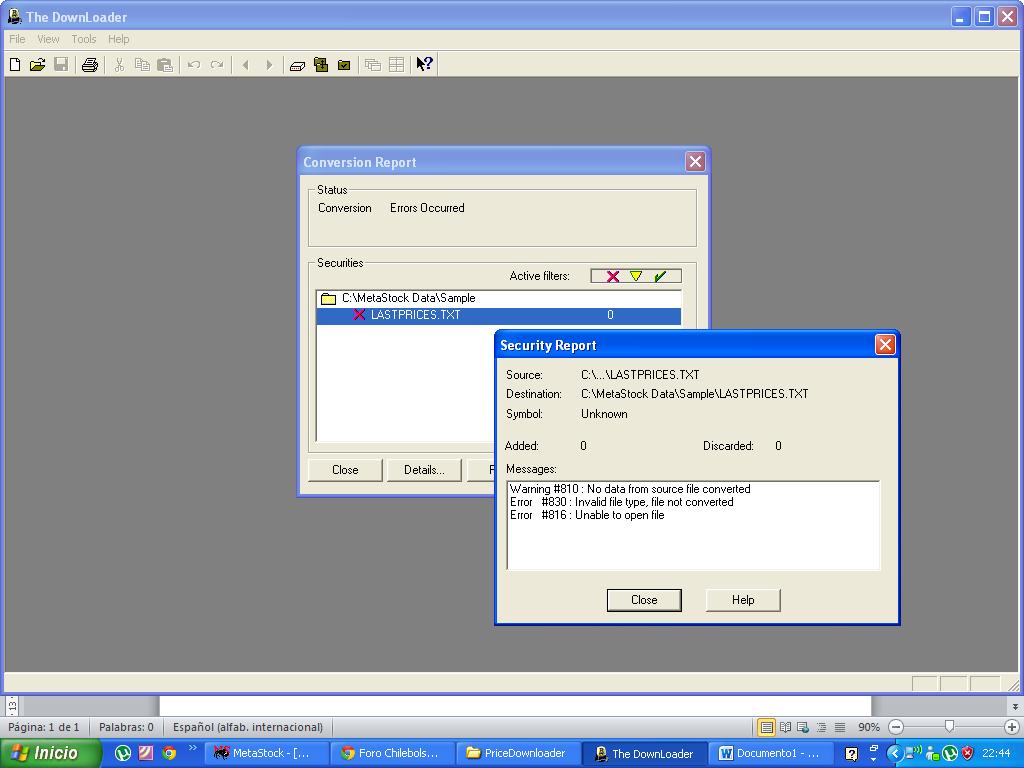Click Word zoom in plus button
Screen dimensions: 1024x768
point(1012,727)
